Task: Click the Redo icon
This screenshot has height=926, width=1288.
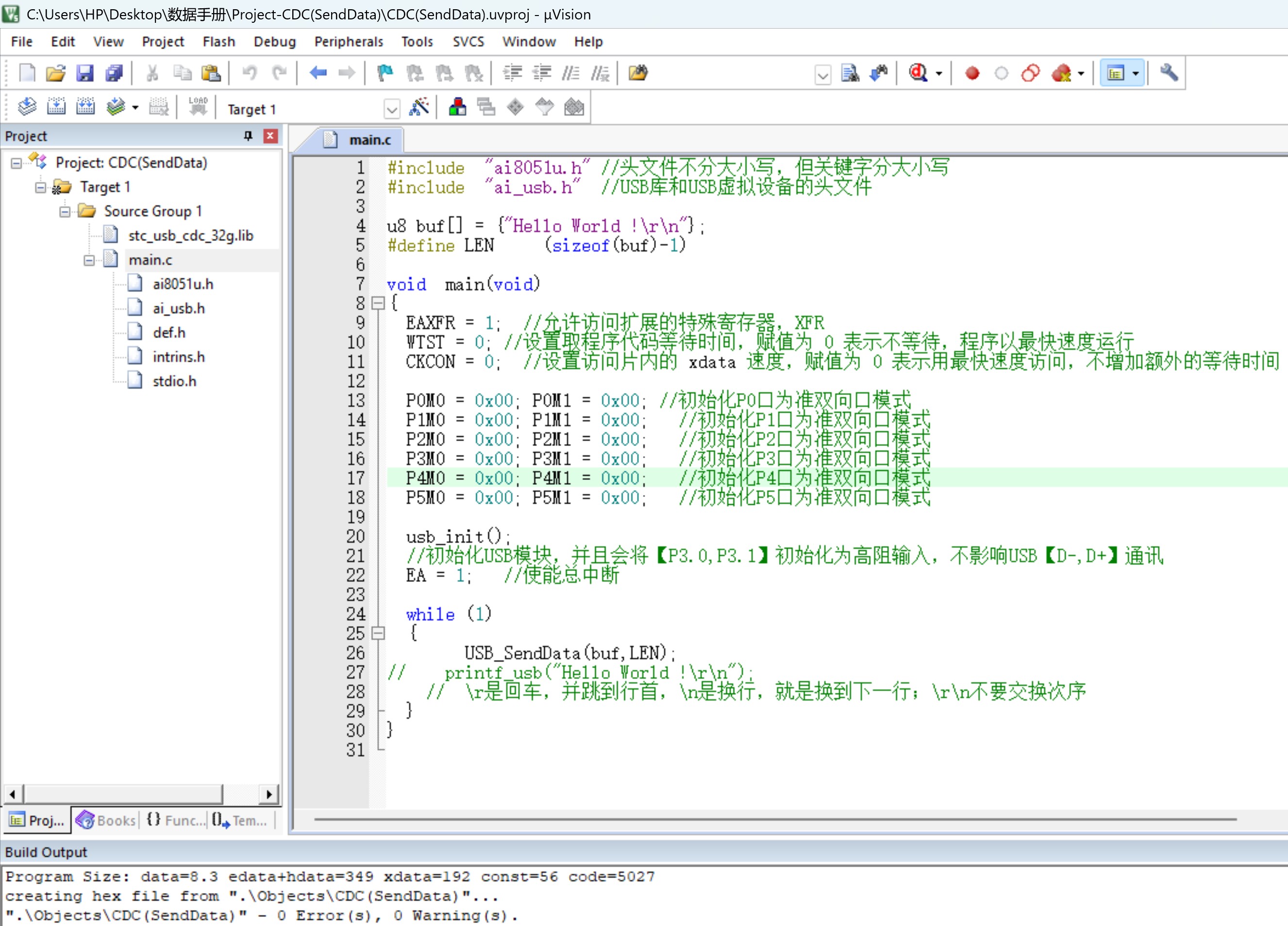Action: pyautogui.click(x=279, y=73)
